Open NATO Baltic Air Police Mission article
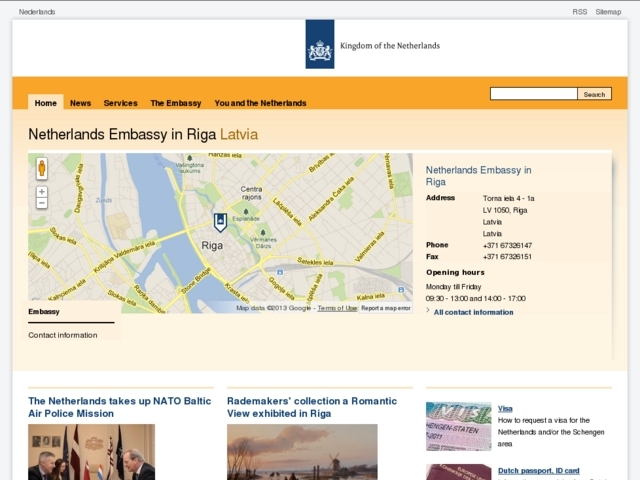Viewport: 640px width, 480px height. coord(120,407)
